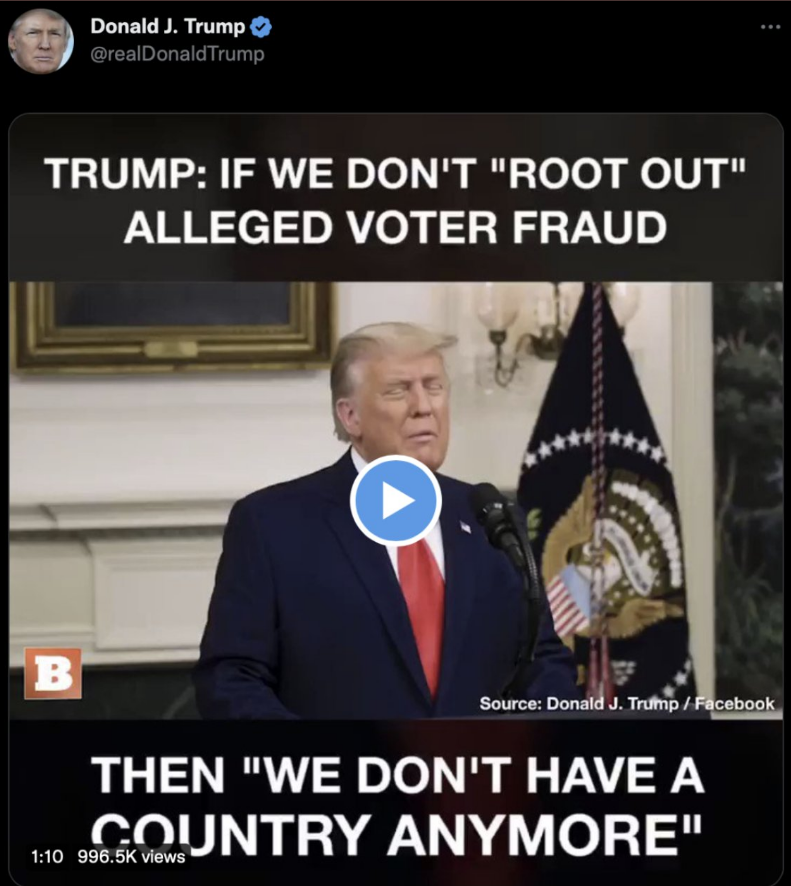Click the flag lapel pin on the suit
This screenshot has height=886, width=791.
(x=466, y=527)
